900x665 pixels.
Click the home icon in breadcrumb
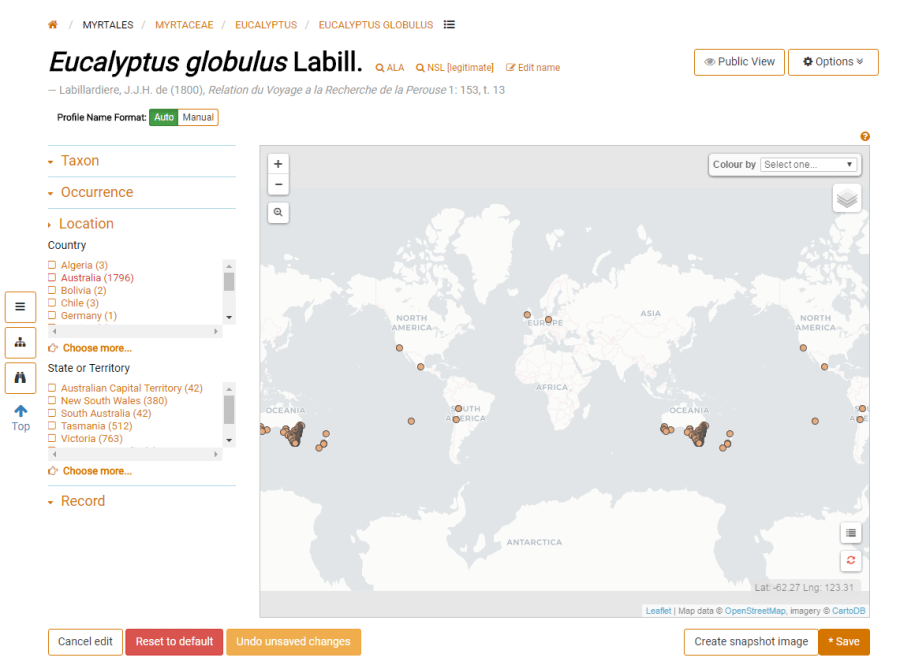53,25
